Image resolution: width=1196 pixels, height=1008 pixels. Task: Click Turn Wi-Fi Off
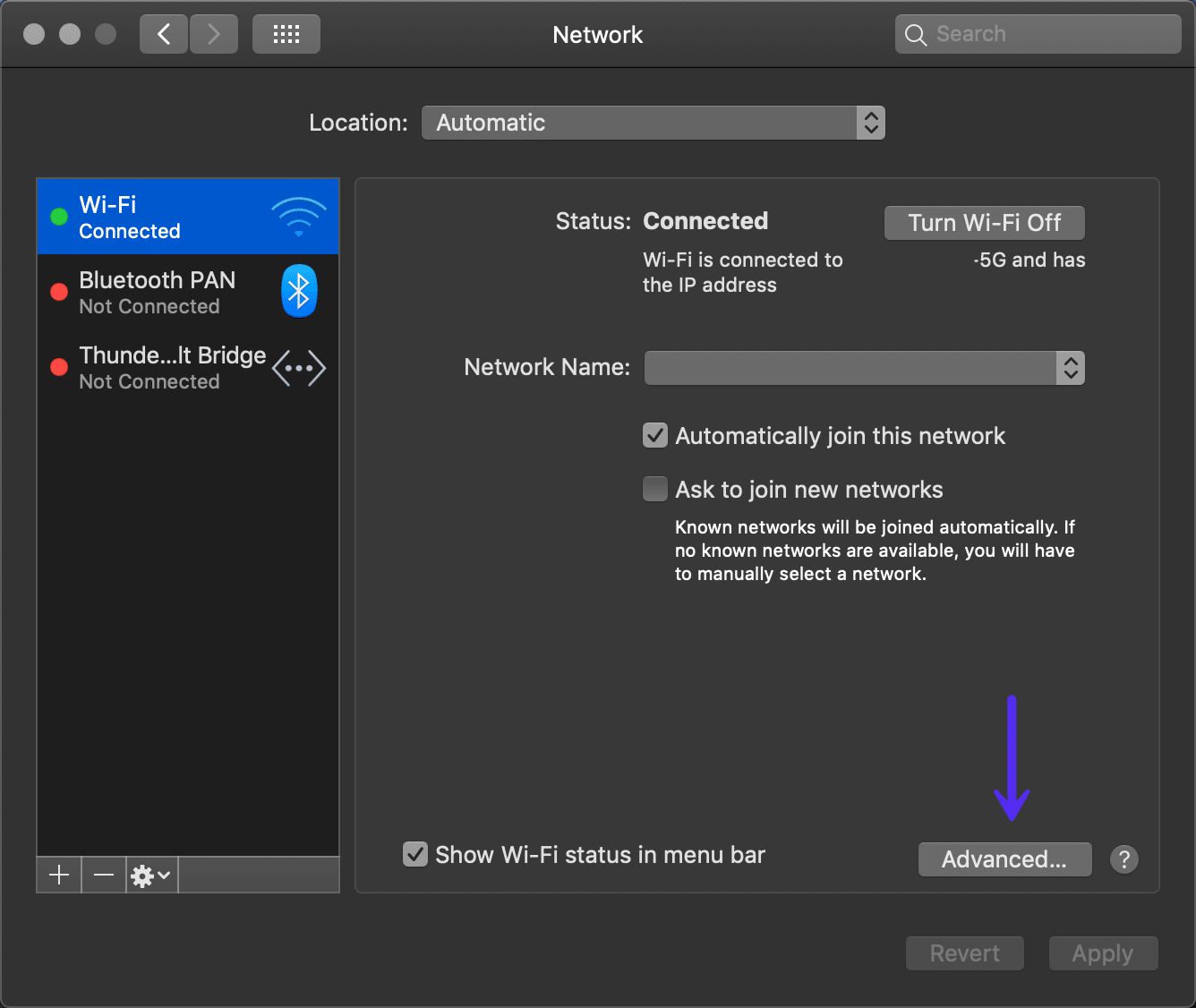984,222
